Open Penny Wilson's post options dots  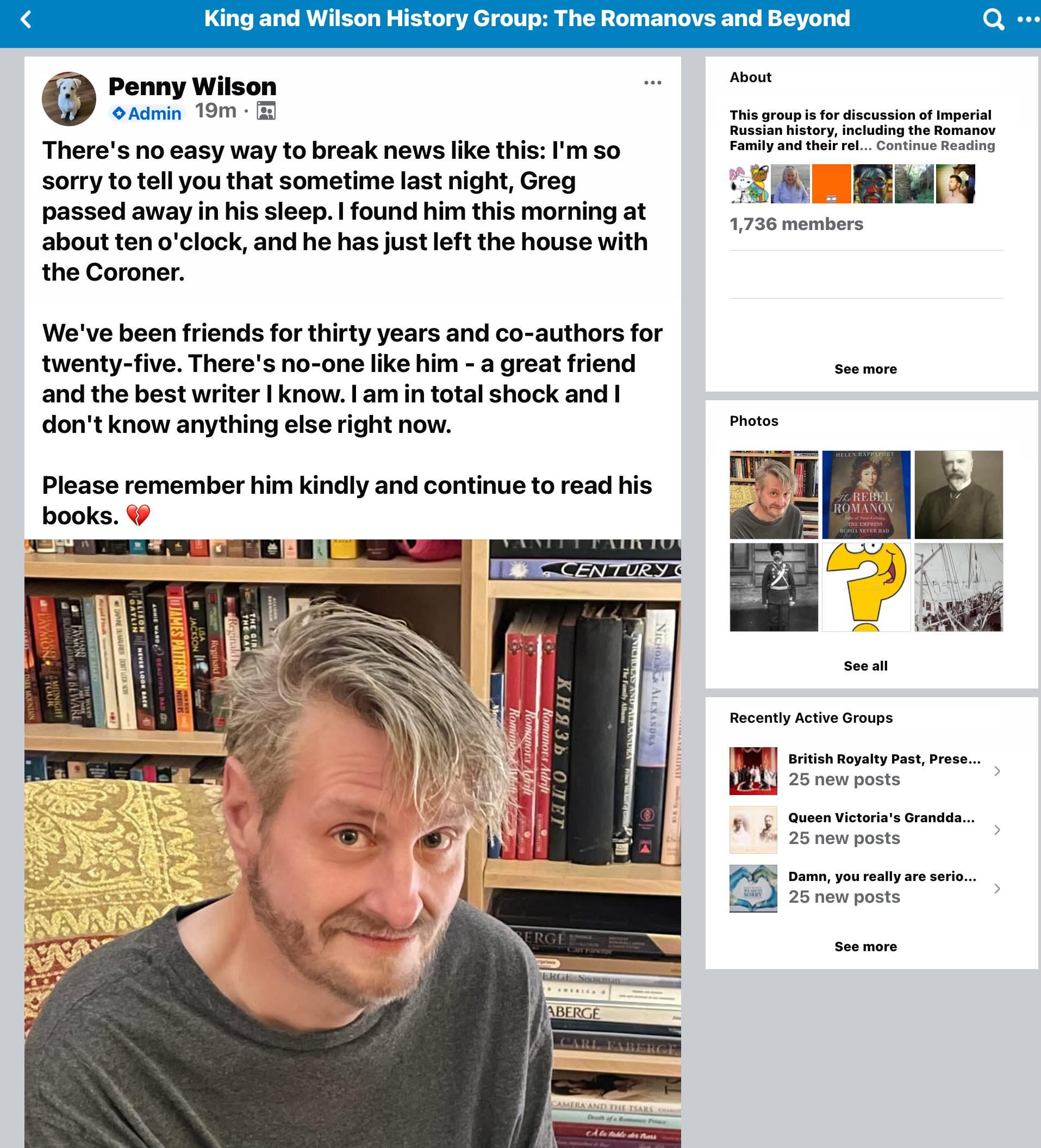pyautogui.click(x=652, y=83)
